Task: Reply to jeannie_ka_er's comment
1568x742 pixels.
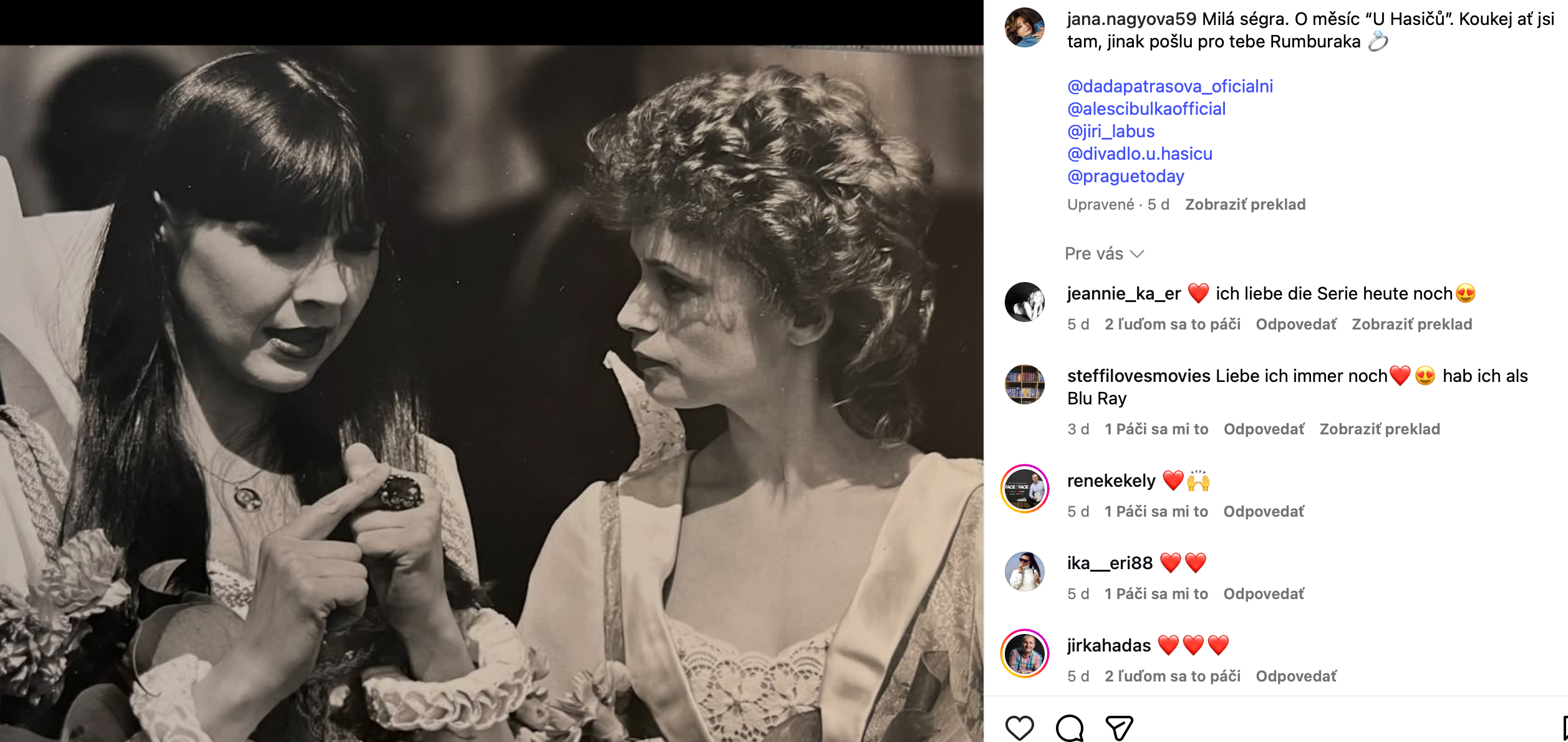Action: coord(1295,324)
